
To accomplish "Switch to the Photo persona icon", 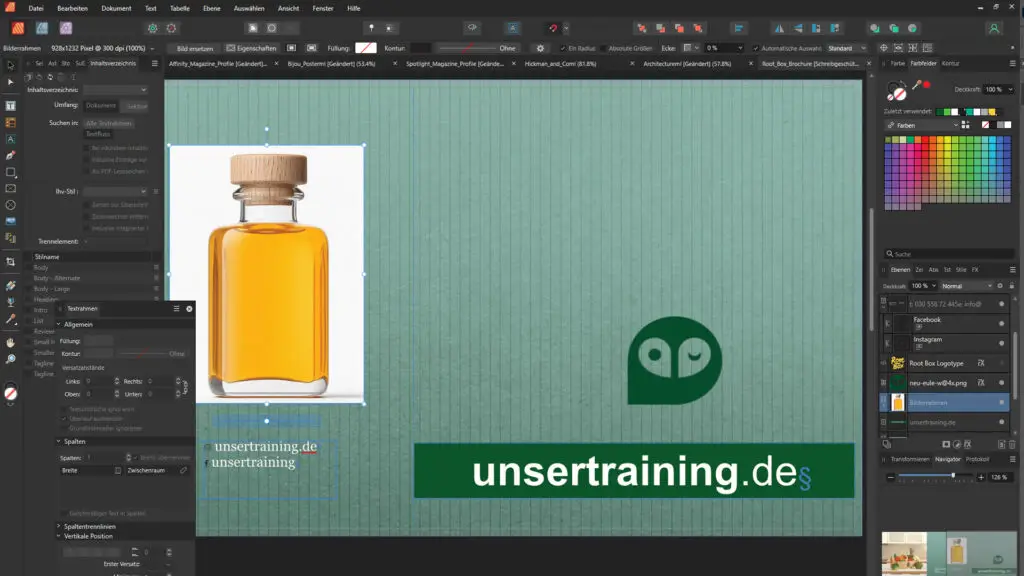I will [x=66, y=28].
